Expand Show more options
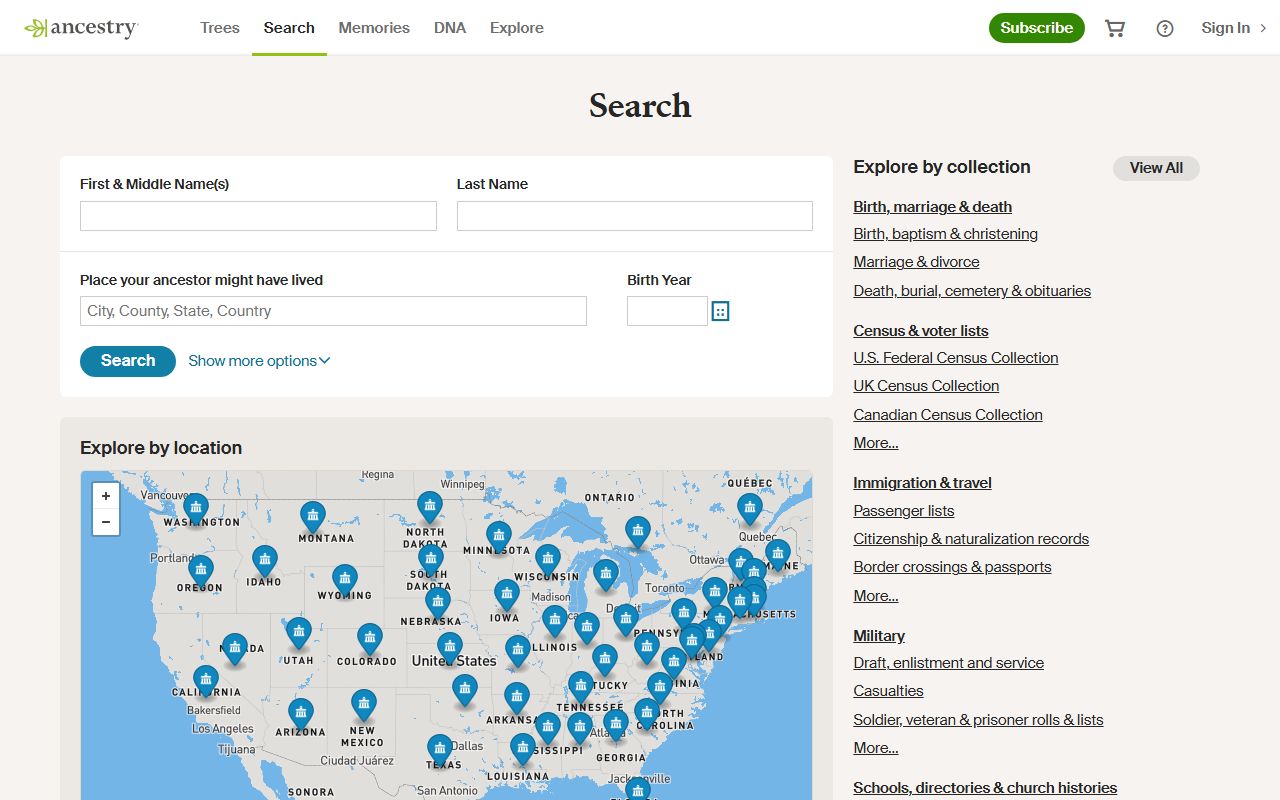The width and height of the screenshot is (1280, 800). 259,361
